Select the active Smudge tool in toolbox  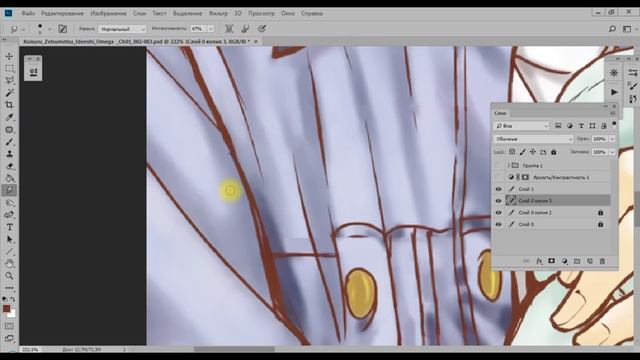click(x=9, y=190)
